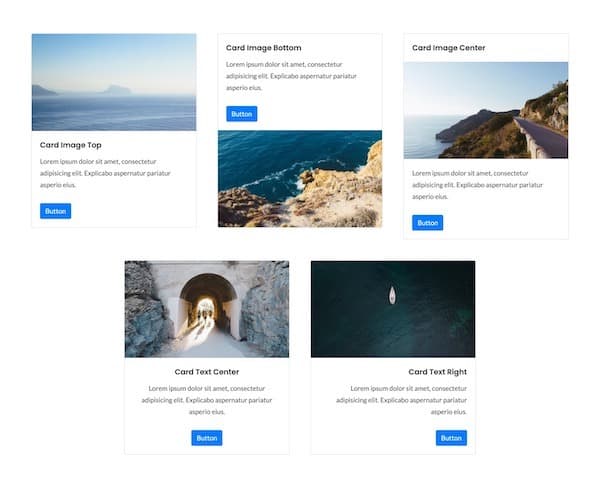Screen dimensions: 600x488
Task: Open the misty sea horizon image
Action: tap(114, 82)
